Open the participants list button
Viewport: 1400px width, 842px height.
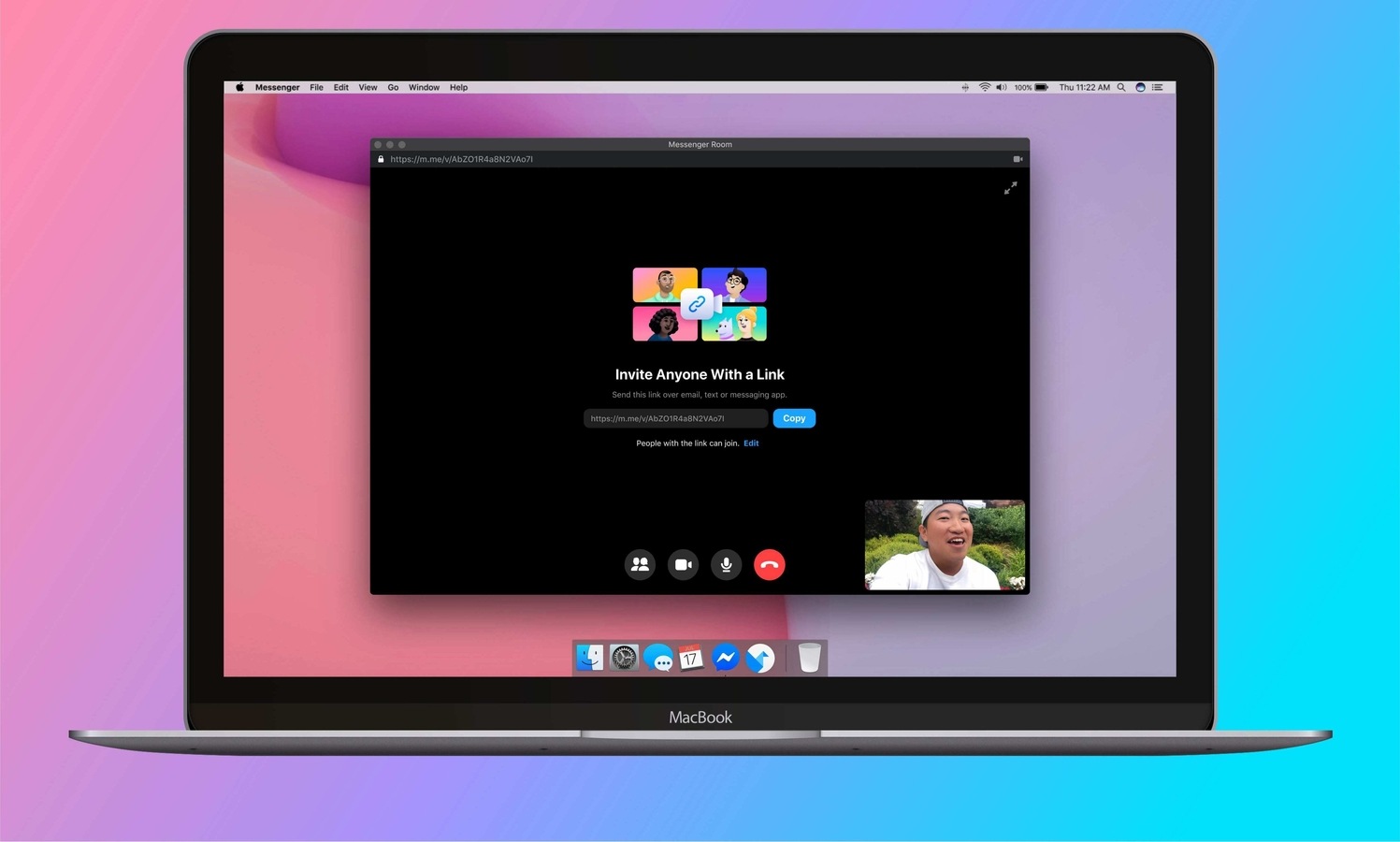point(640,564)
